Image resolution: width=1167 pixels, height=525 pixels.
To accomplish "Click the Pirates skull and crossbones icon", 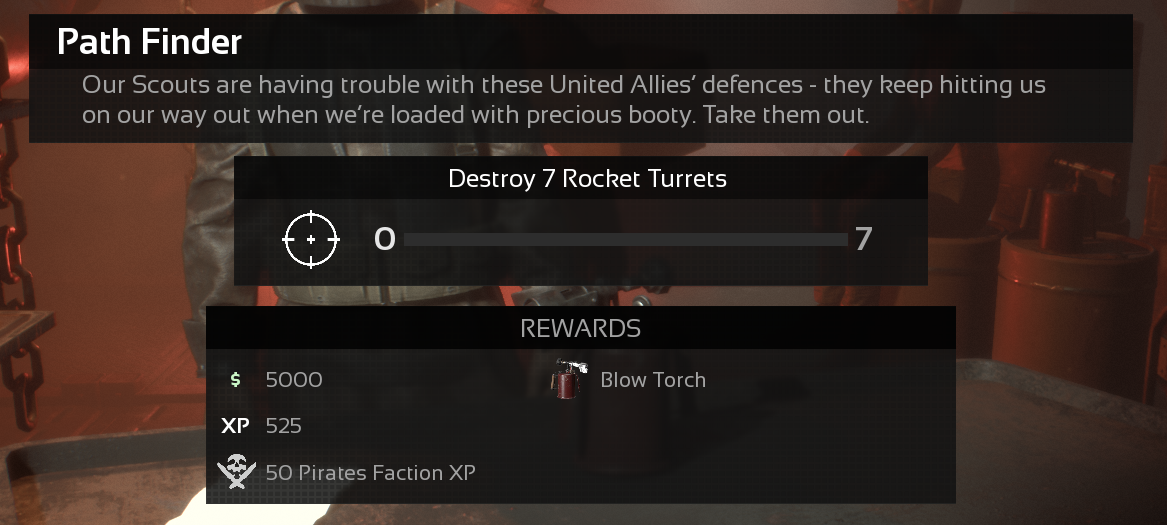I will tap(236, 471).
